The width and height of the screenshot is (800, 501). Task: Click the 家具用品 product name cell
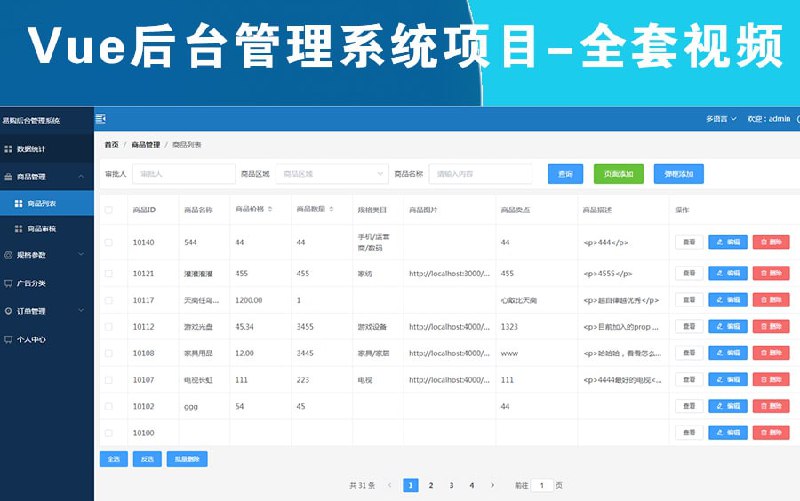198,353
